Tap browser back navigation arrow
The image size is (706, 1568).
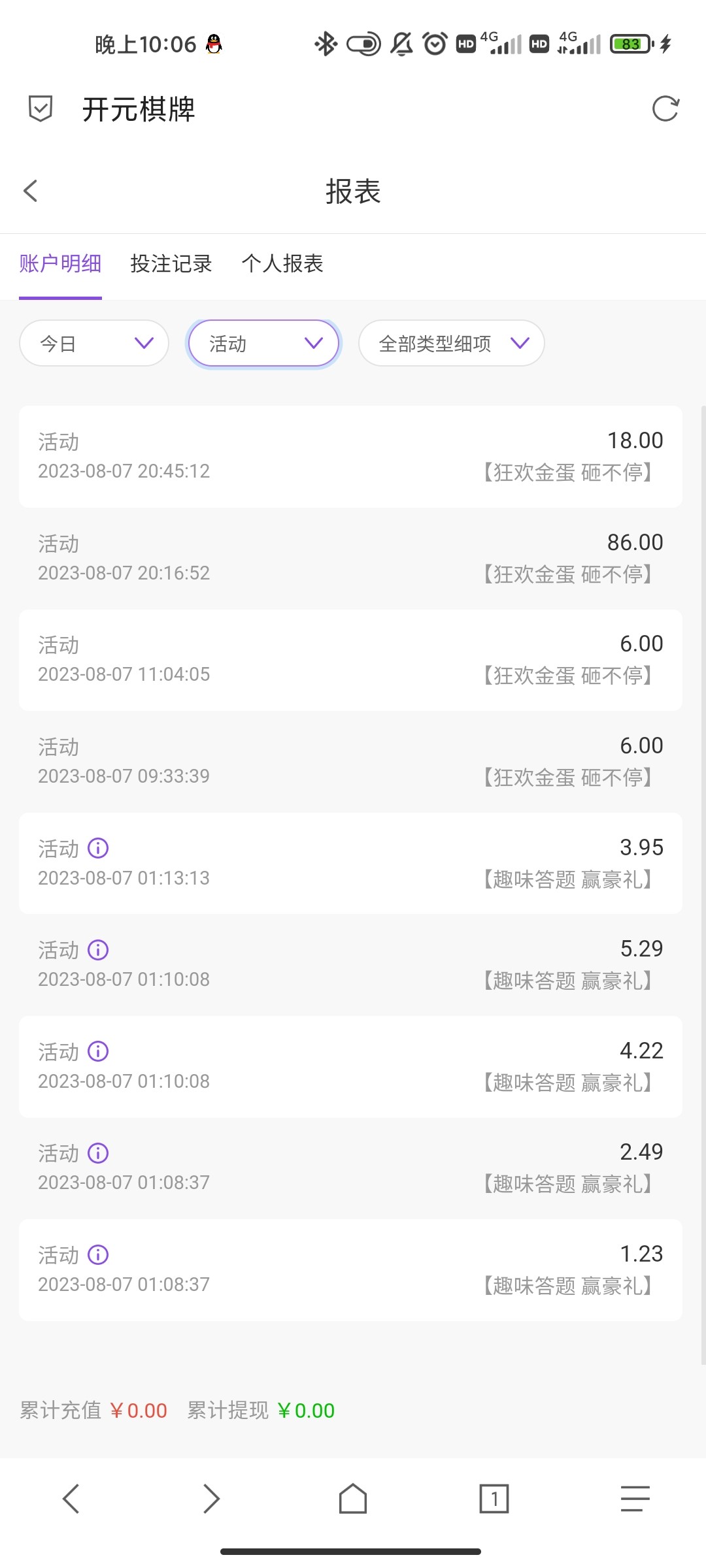pos(71,1498)
